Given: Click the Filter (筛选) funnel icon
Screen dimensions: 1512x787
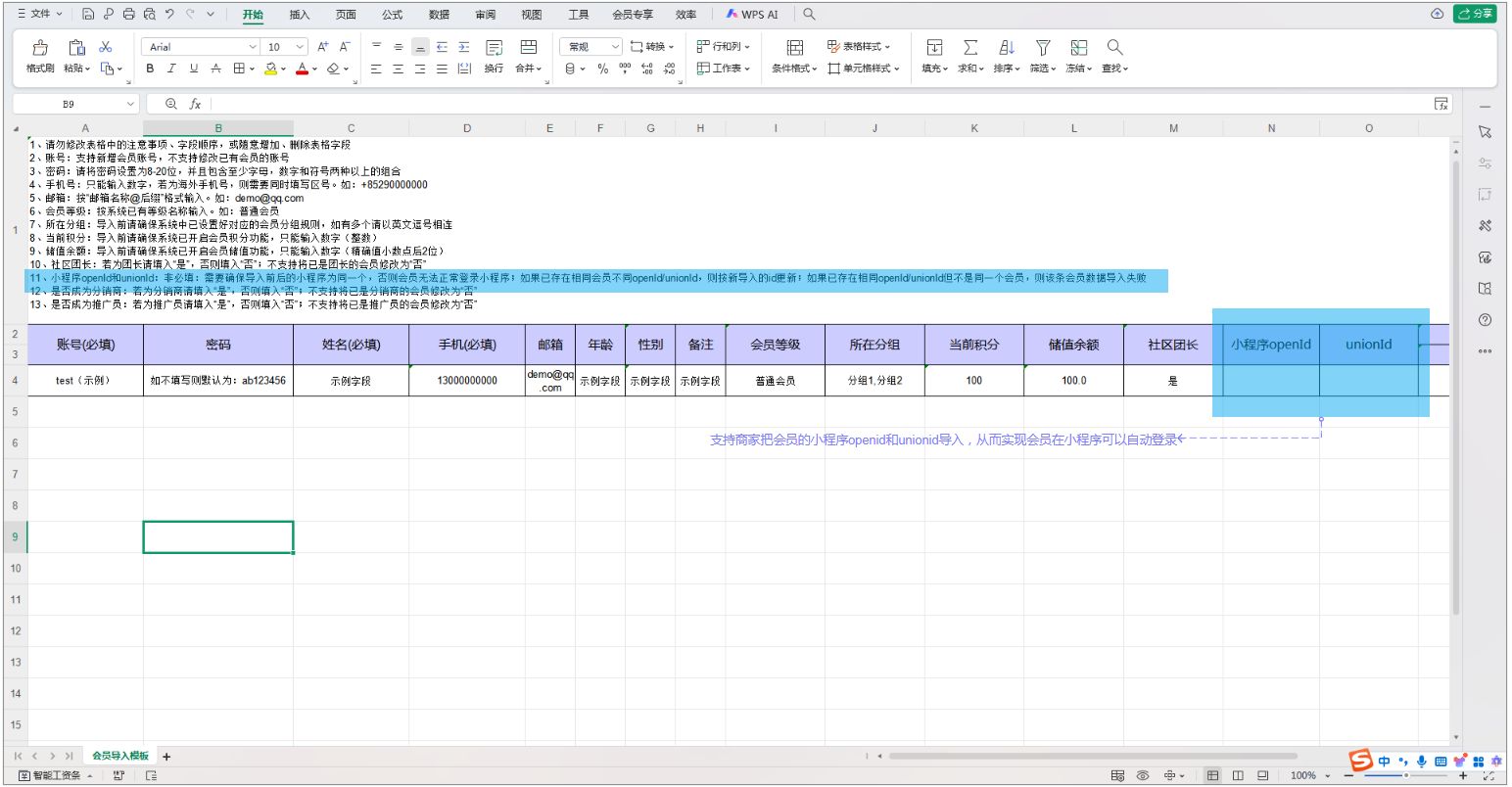Looking at the screenshot, I should click(x=1043, y=48).
